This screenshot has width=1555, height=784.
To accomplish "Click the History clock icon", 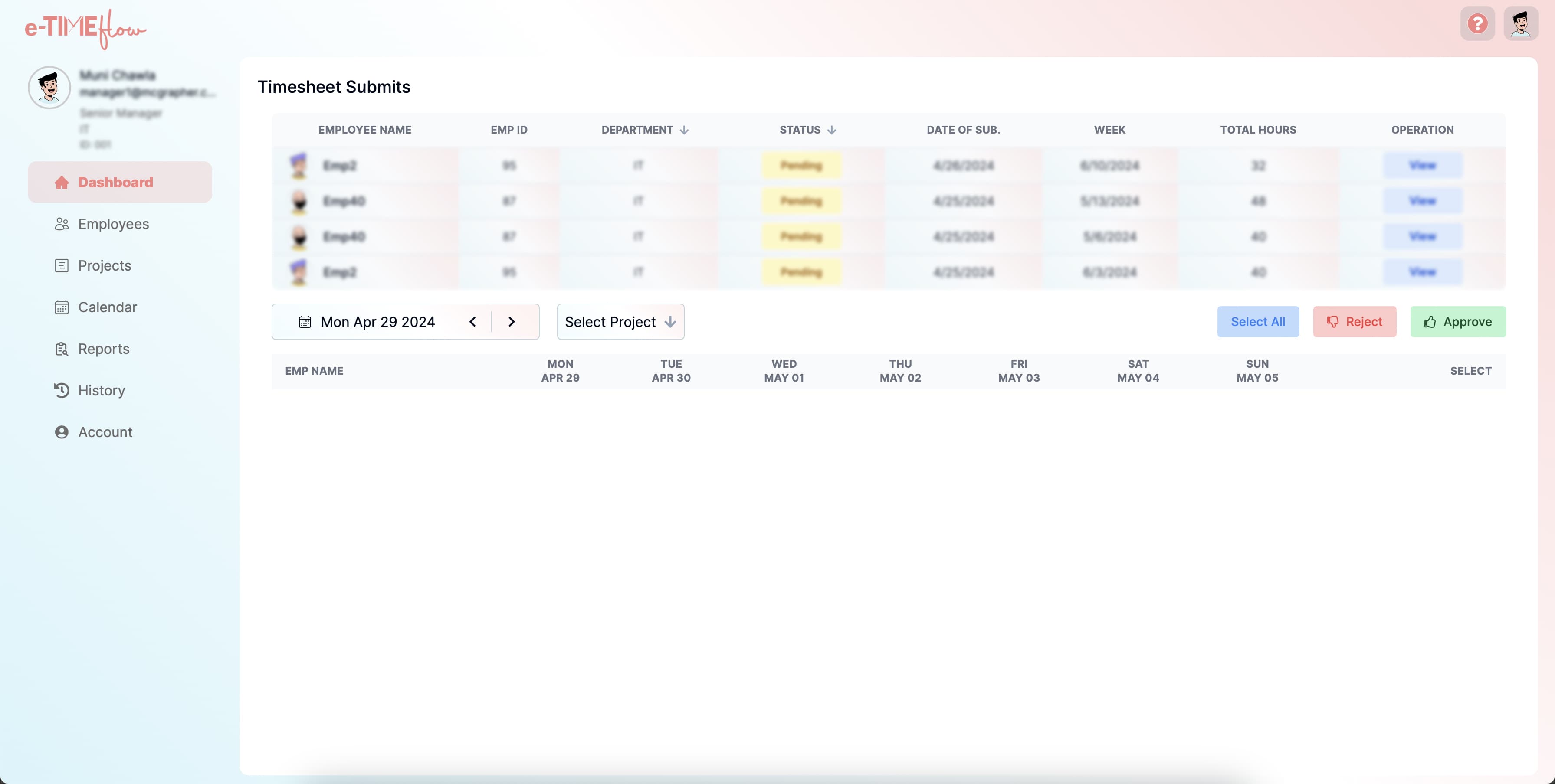I will click(62, 390).
